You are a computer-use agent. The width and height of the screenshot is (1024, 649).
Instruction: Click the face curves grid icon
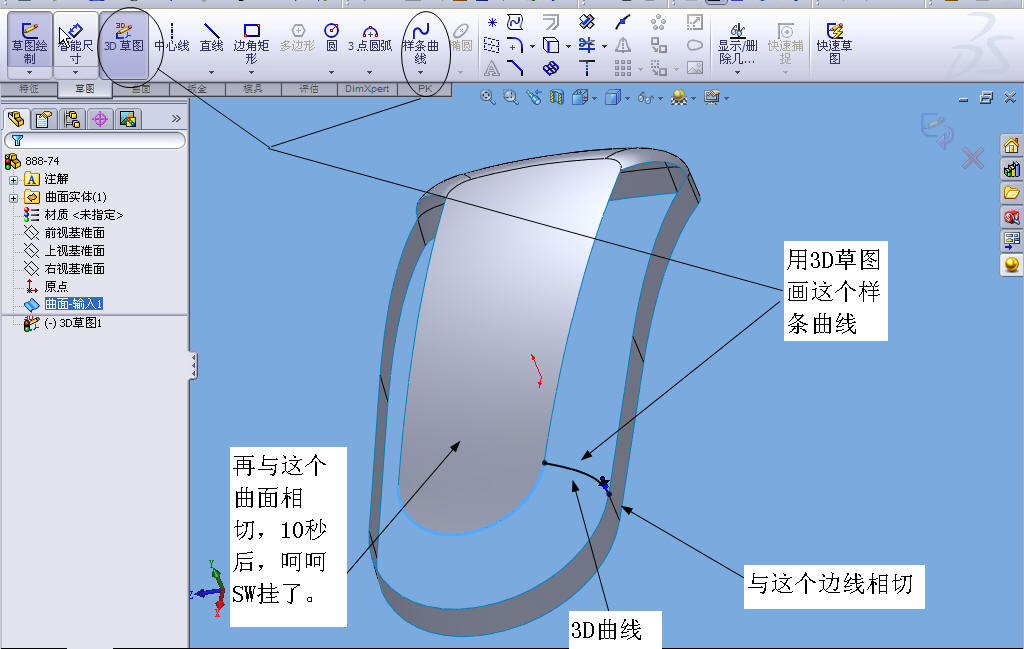[x=551, y=67]
